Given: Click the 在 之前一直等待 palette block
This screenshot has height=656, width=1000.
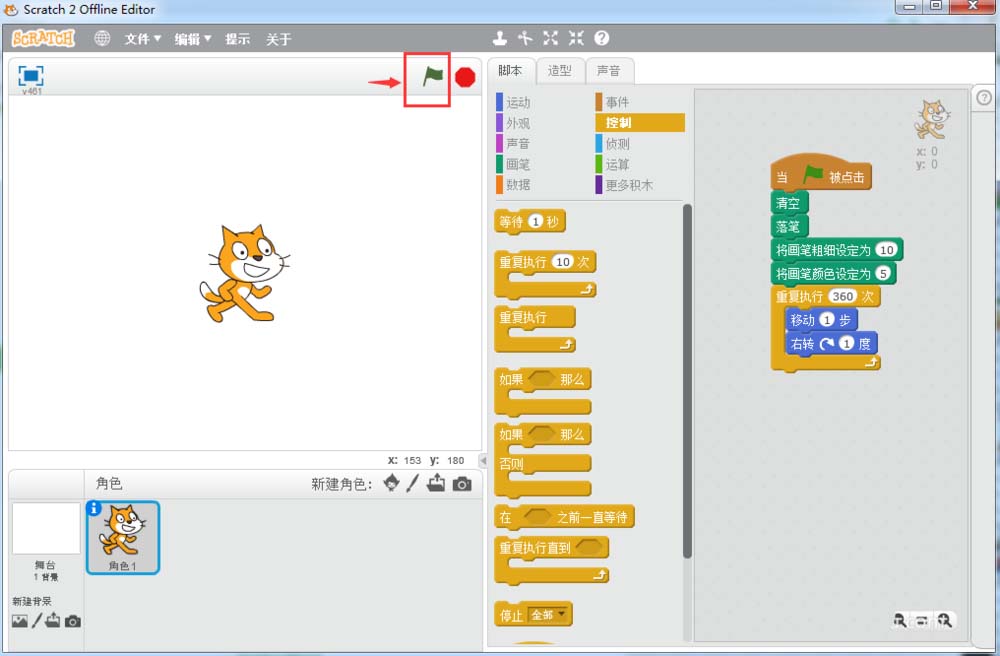Looking at the screenshot, I should coord(564,517).
